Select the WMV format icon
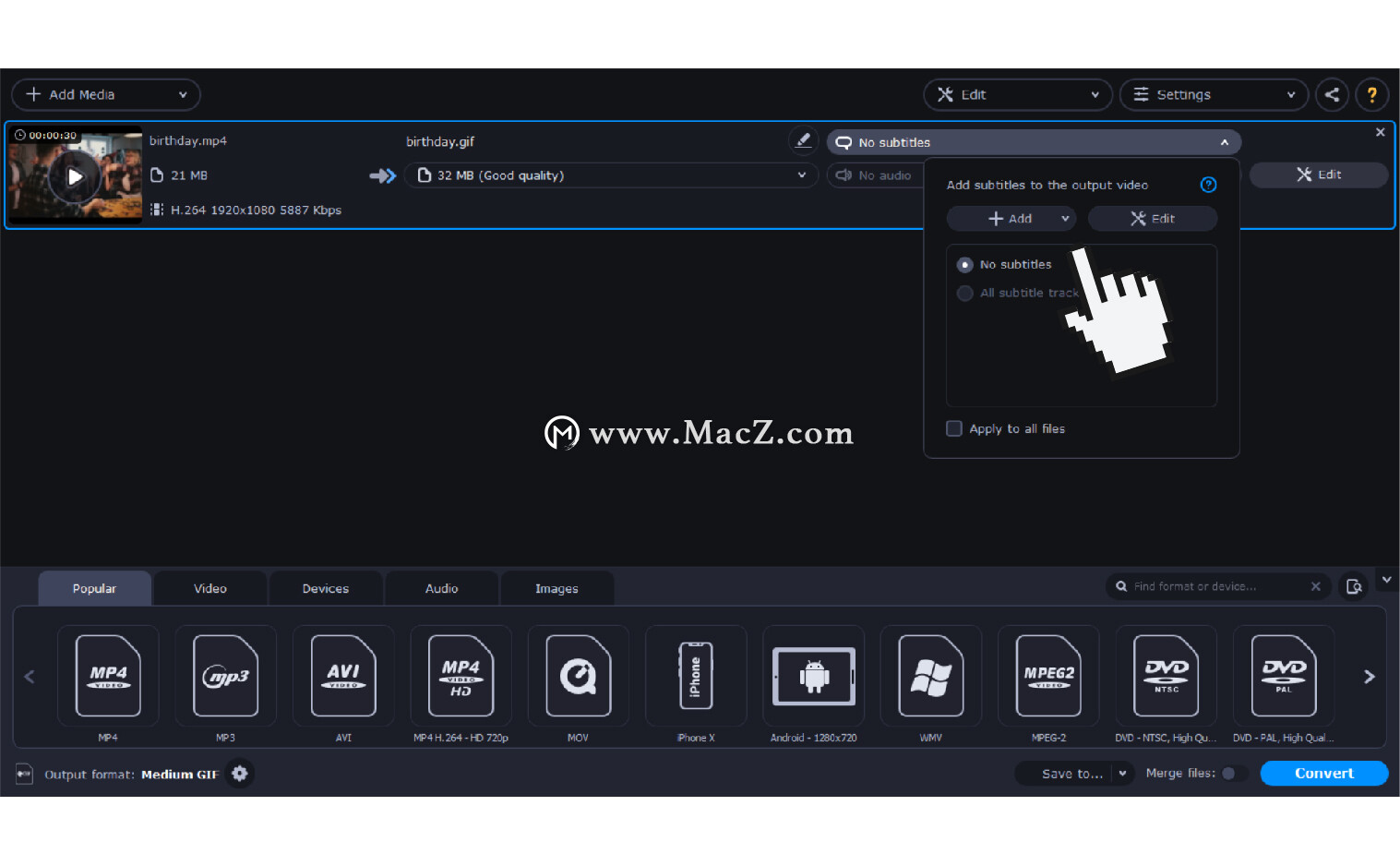 pyautogui.click(x=930, y=676)
